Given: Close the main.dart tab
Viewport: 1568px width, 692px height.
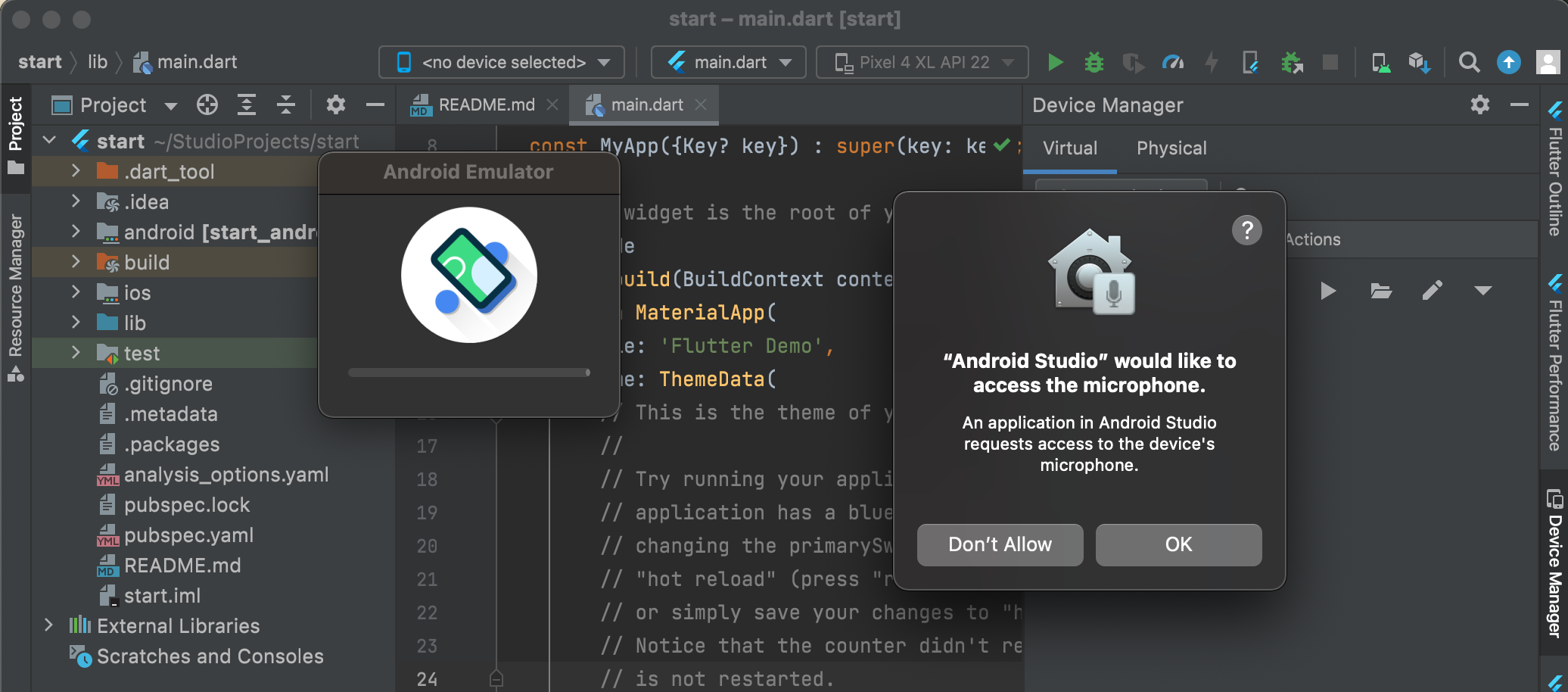Looking at the screenshot, I should click(x=701, y=105).
